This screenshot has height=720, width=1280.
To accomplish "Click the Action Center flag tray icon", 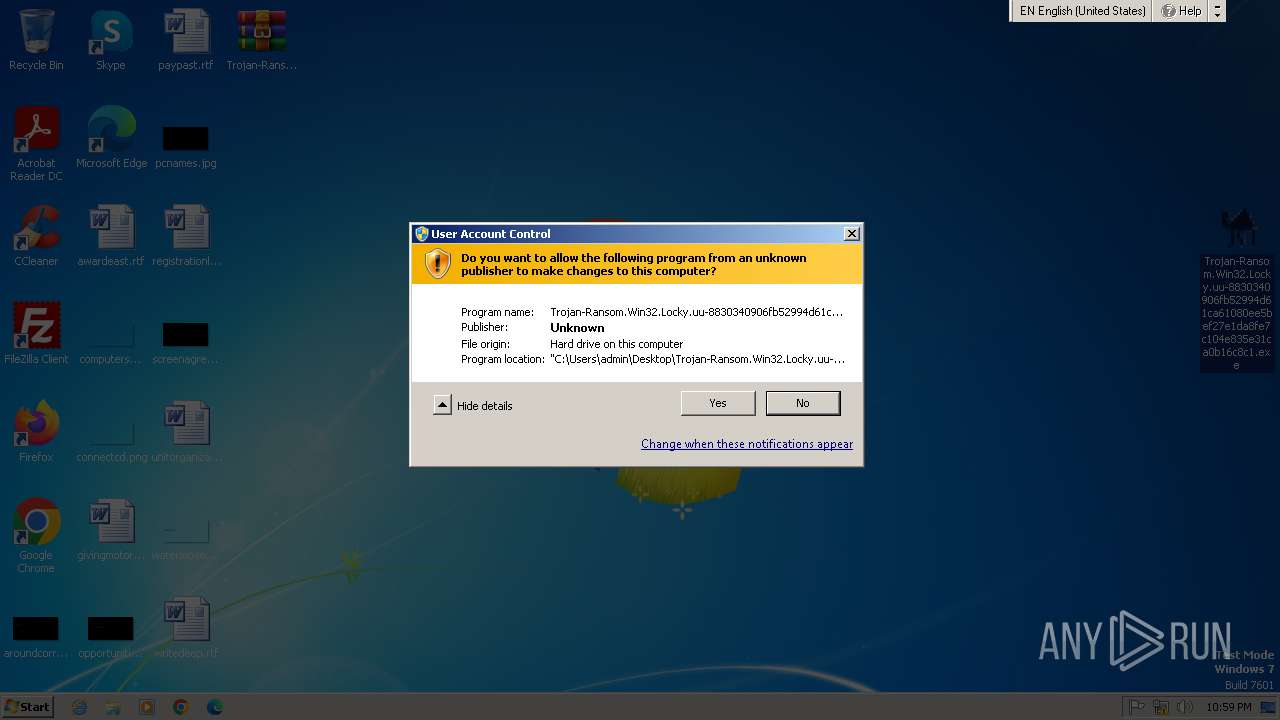I will (x=1137, y=707).
